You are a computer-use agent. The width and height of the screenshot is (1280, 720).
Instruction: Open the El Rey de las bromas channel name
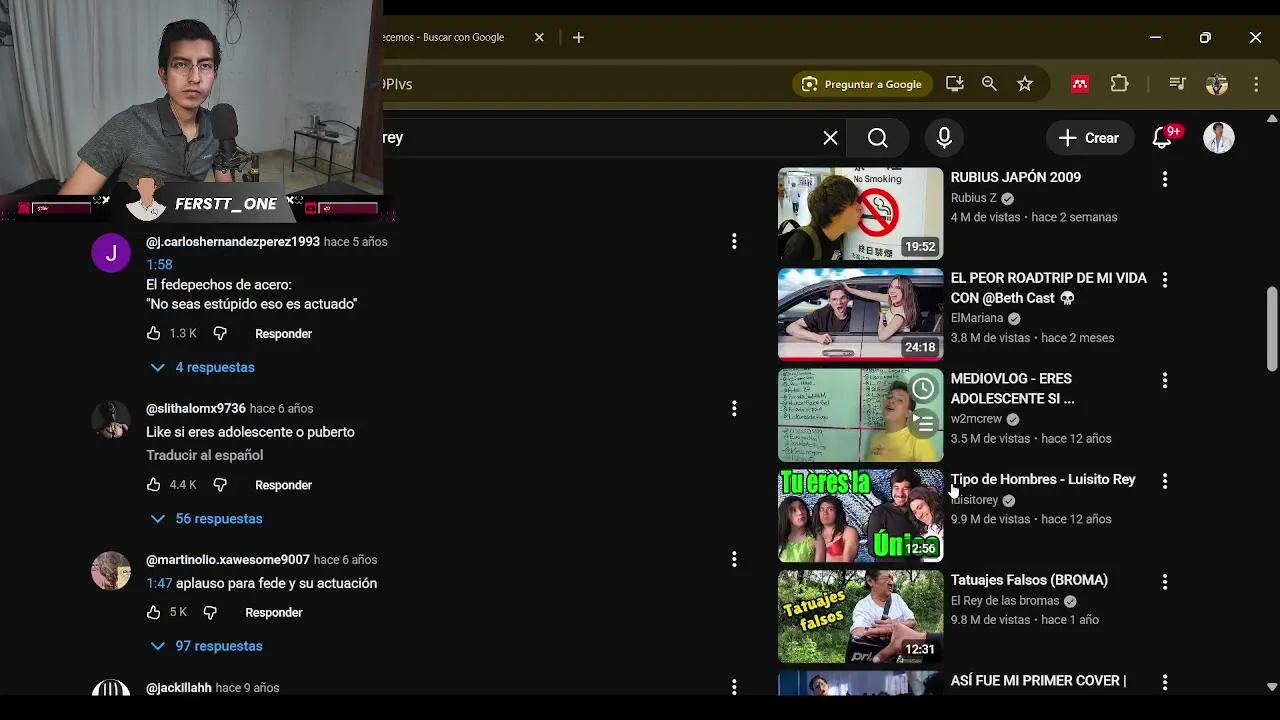(x=1005, y=600)
